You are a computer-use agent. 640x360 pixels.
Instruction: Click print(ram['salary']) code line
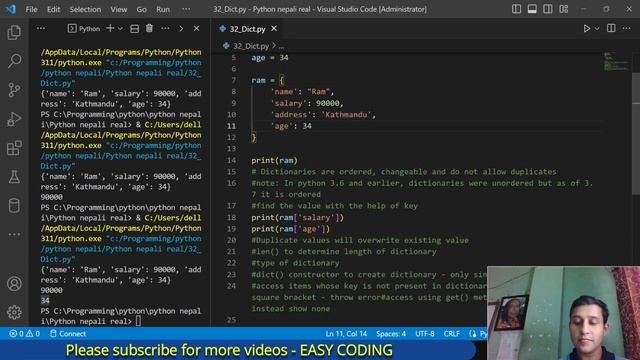pos(298,218)
